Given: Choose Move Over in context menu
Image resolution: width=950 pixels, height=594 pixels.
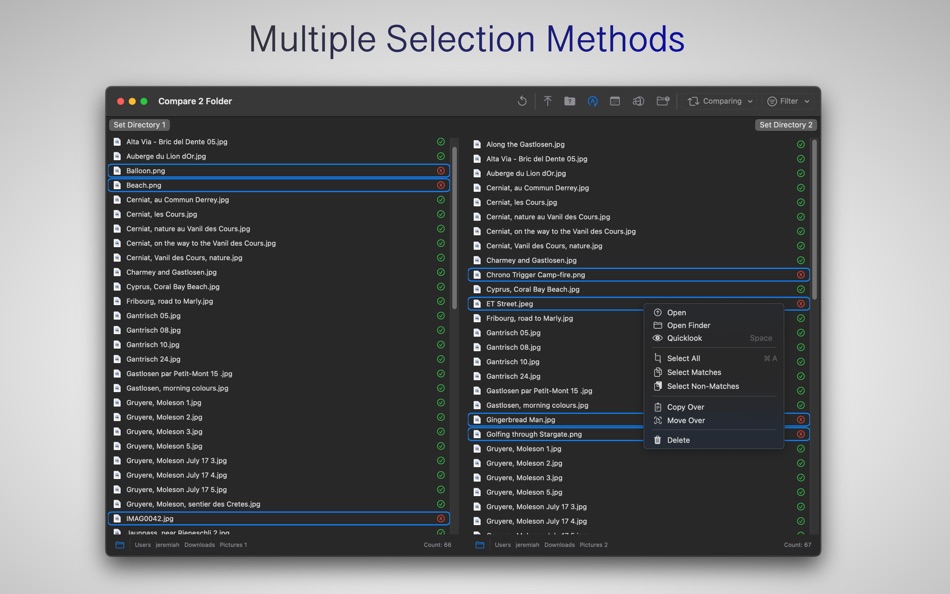Looking at the screenshot, I should 714,421.
